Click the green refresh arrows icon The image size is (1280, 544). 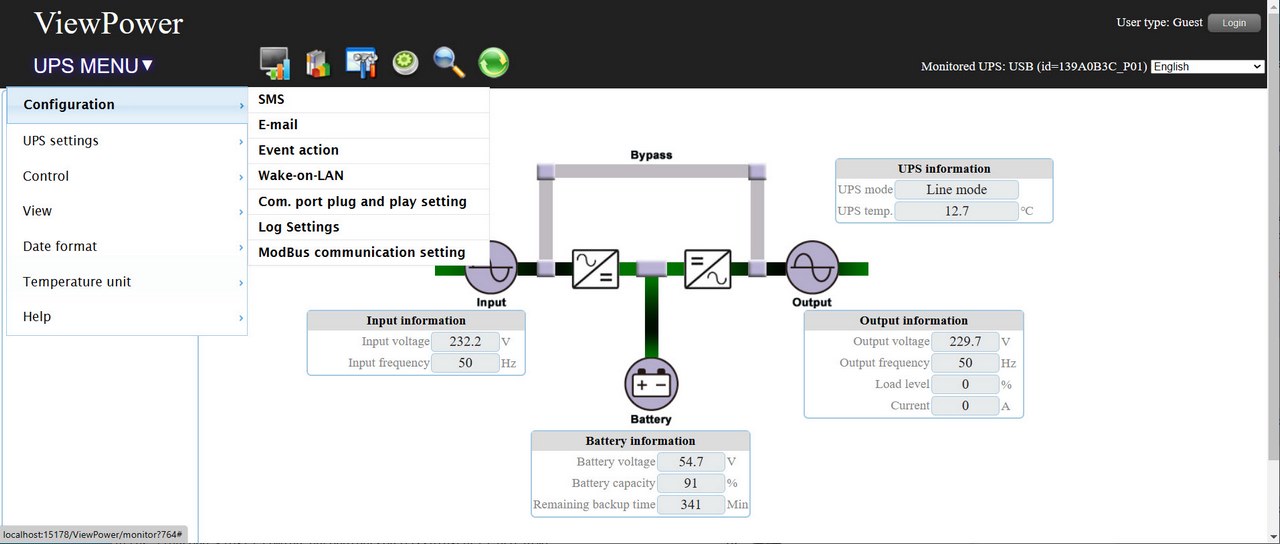pos(493,63)
